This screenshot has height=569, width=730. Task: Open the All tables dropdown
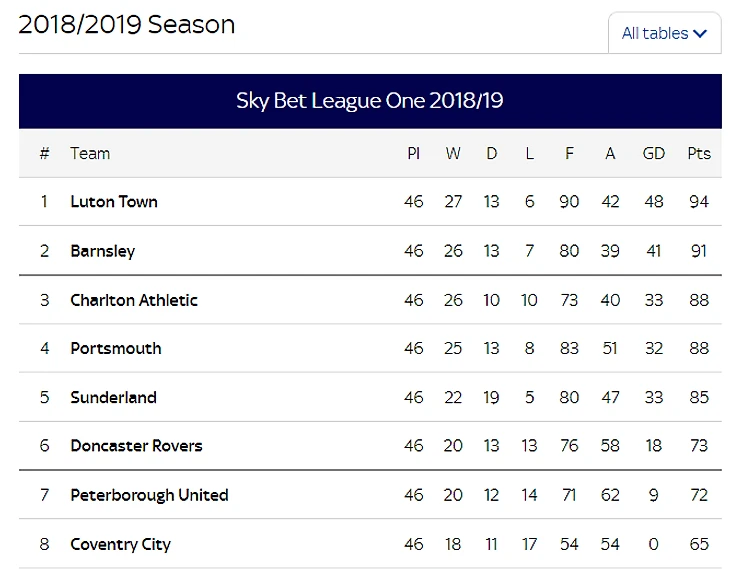pos(664,33)
